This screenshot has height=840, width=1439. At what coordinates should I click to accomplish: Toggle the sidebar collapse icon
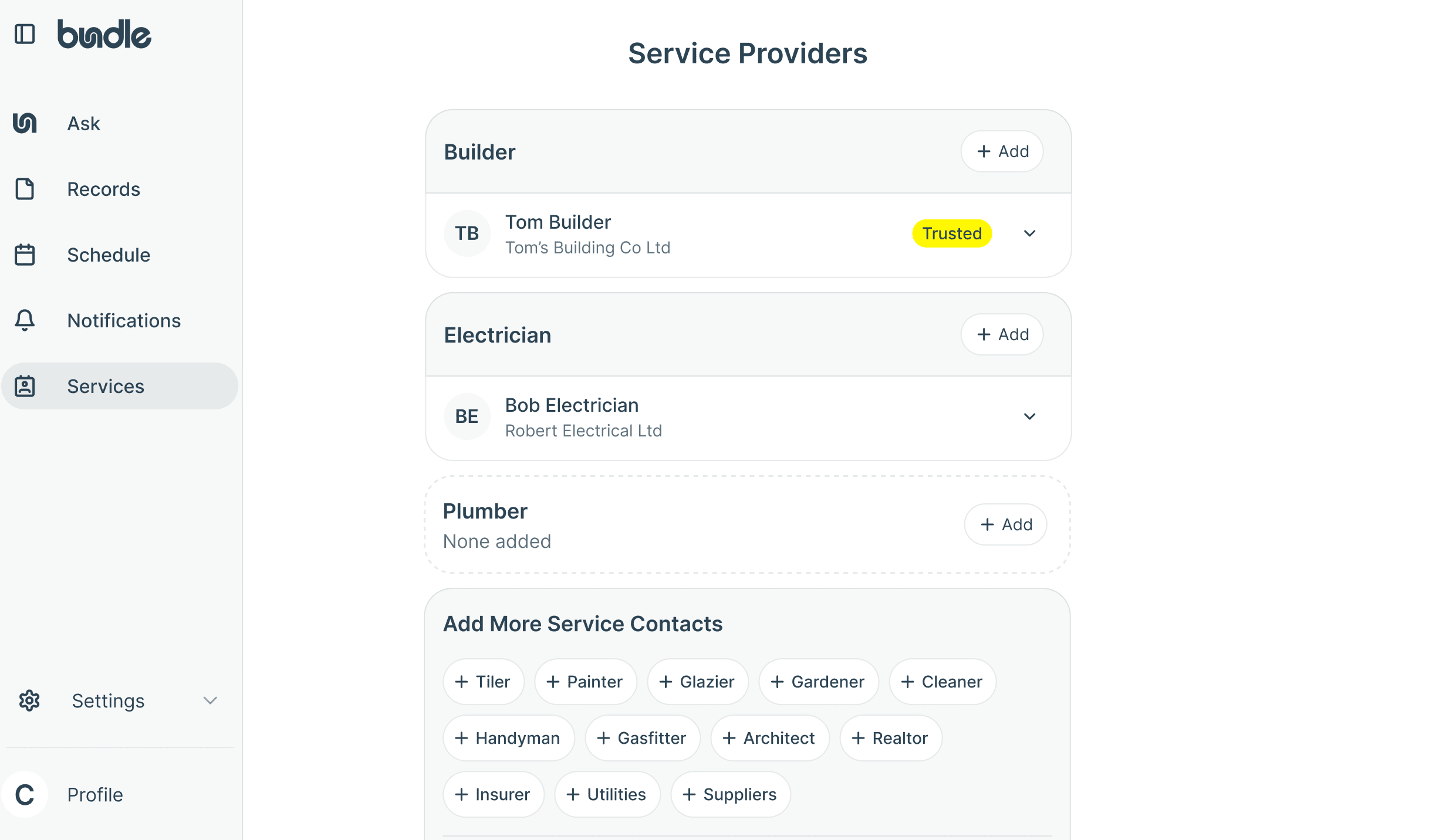25,35
